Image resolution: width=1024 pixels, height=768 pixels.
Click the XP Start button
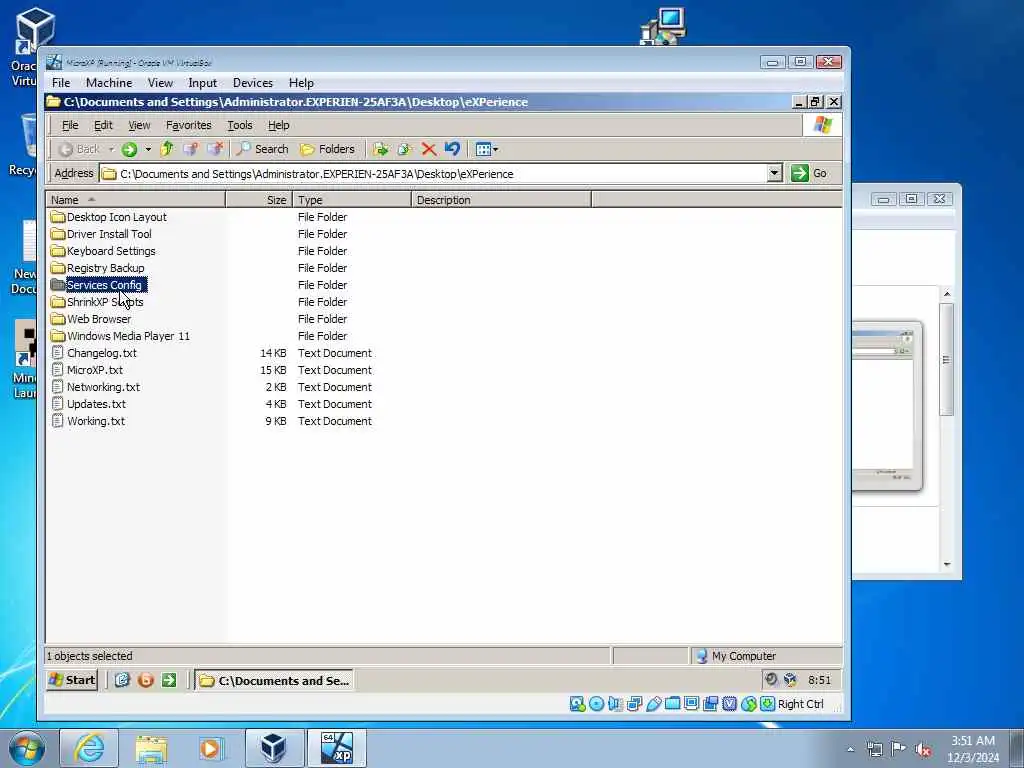pos(72,680)
